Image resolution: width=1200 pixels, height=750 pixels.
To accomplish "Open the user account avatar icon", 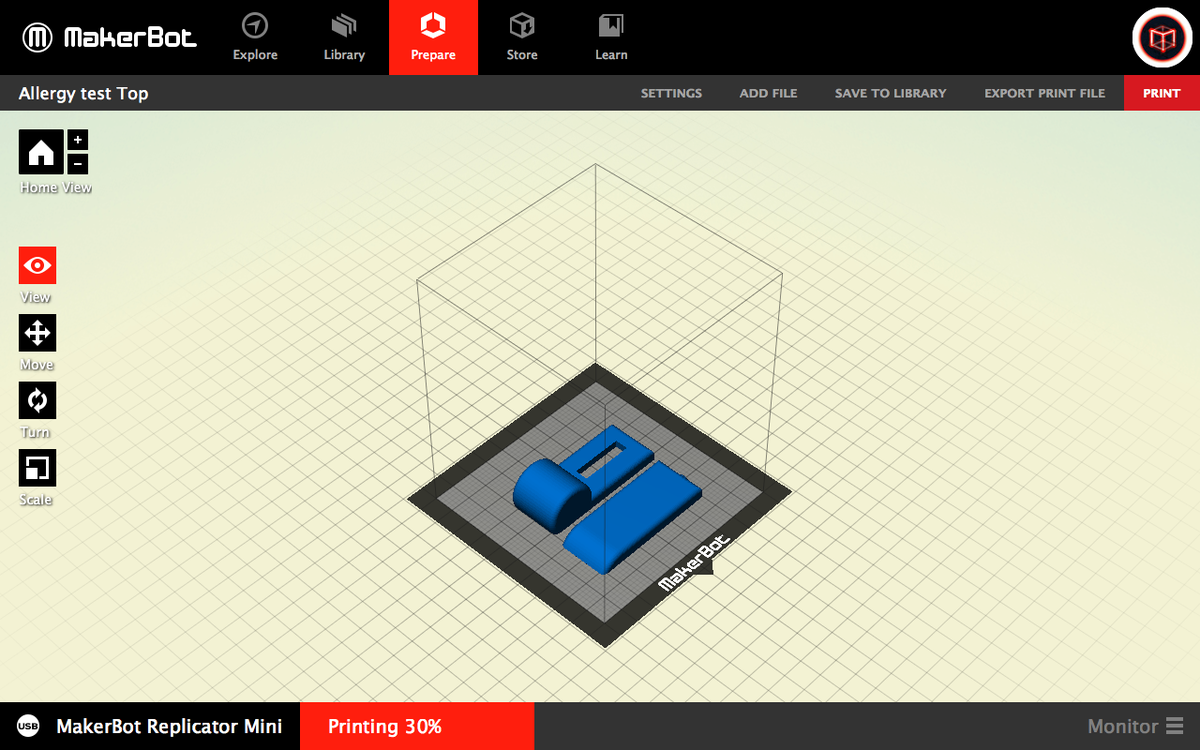I will pyautogui.click(x=1160, y=38).
